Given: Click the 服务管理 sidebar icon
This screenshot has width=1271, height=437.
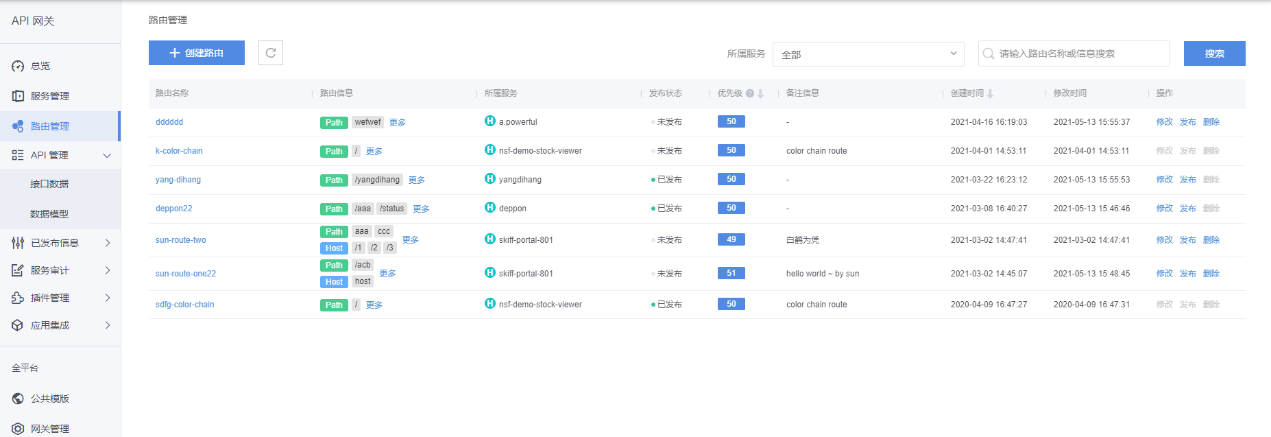Looking at the screenshot, I should [17, 96].
